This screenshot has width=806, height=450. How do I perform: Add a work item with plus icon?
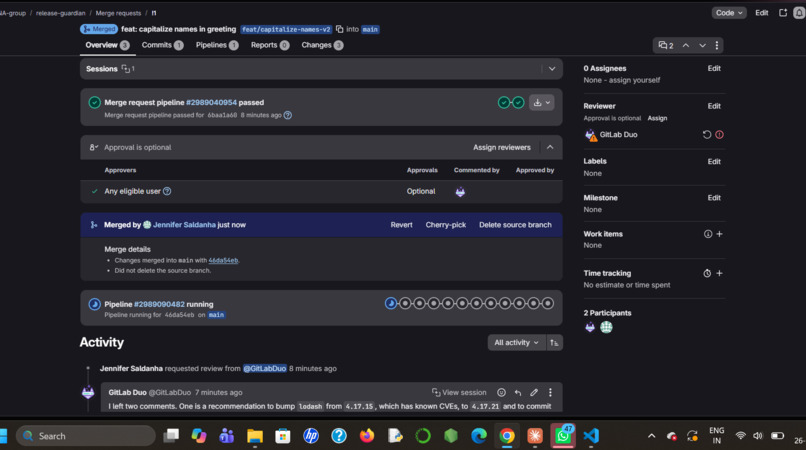pos(720,234)
